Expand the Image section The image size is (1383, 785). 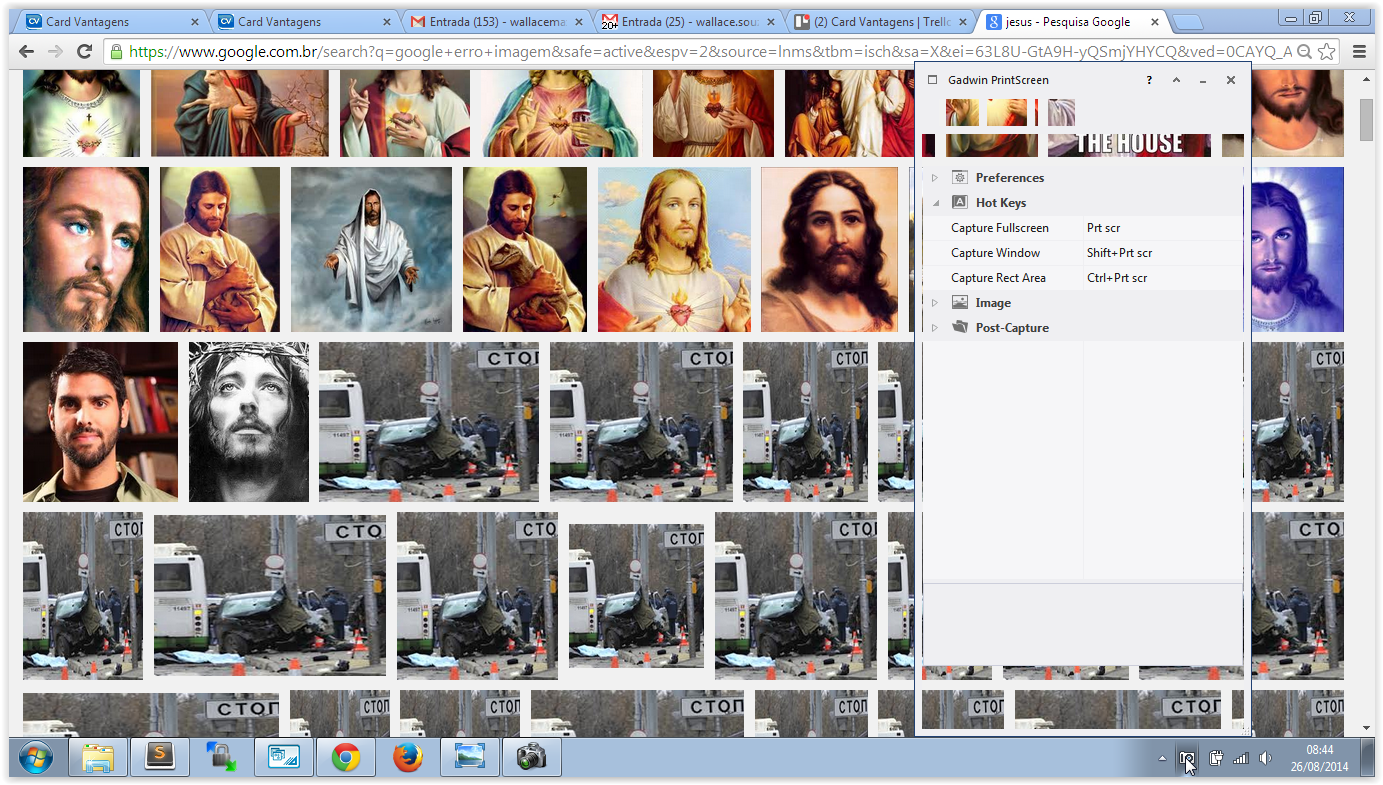[935, 302]
